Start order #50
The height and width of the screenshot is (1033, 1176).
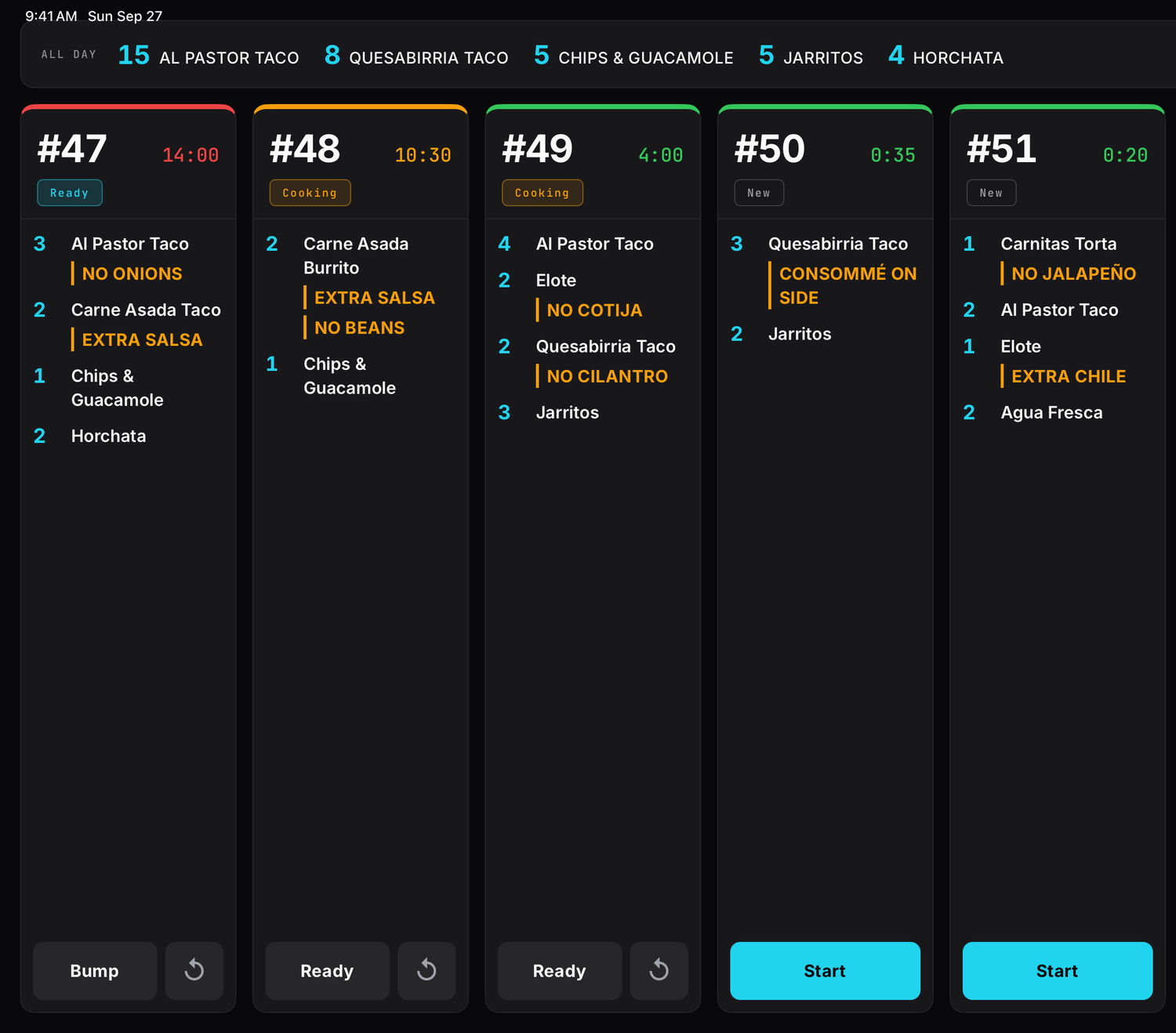click(825, 970)
